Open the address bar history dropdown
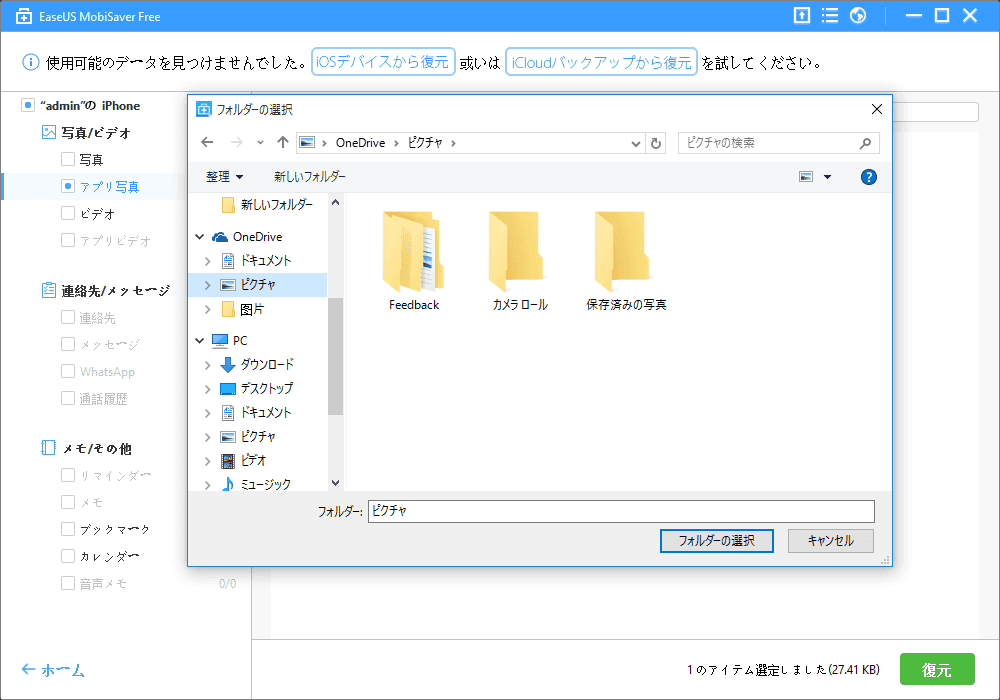1000x700 pixels. coord(635,143)
